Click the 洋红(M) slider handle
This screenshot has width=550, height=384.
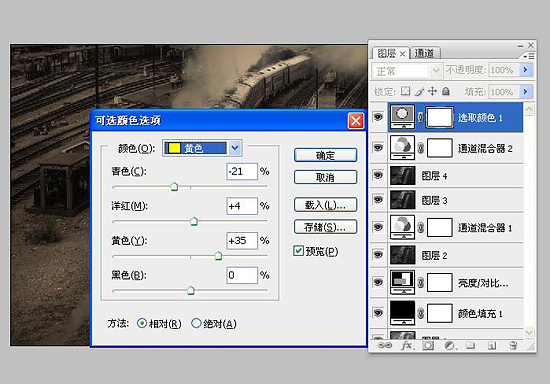(194, 221)
